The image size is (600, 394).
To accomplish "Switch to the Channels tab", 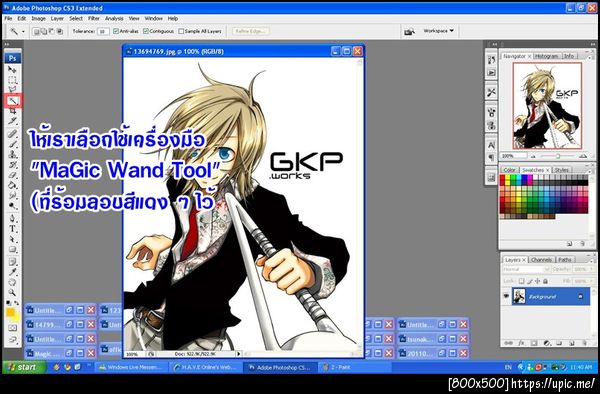I will (x=541, y=260).
